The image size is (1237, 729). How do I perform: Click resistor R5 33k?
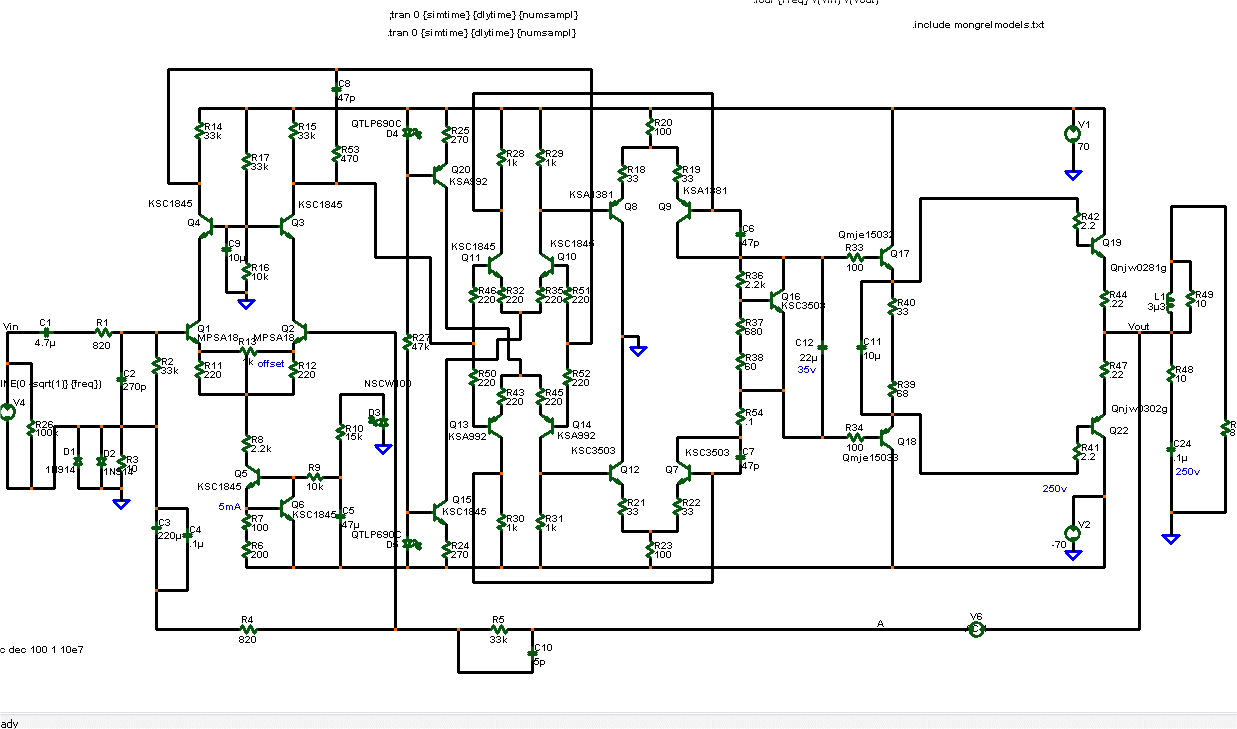[497, 629]
